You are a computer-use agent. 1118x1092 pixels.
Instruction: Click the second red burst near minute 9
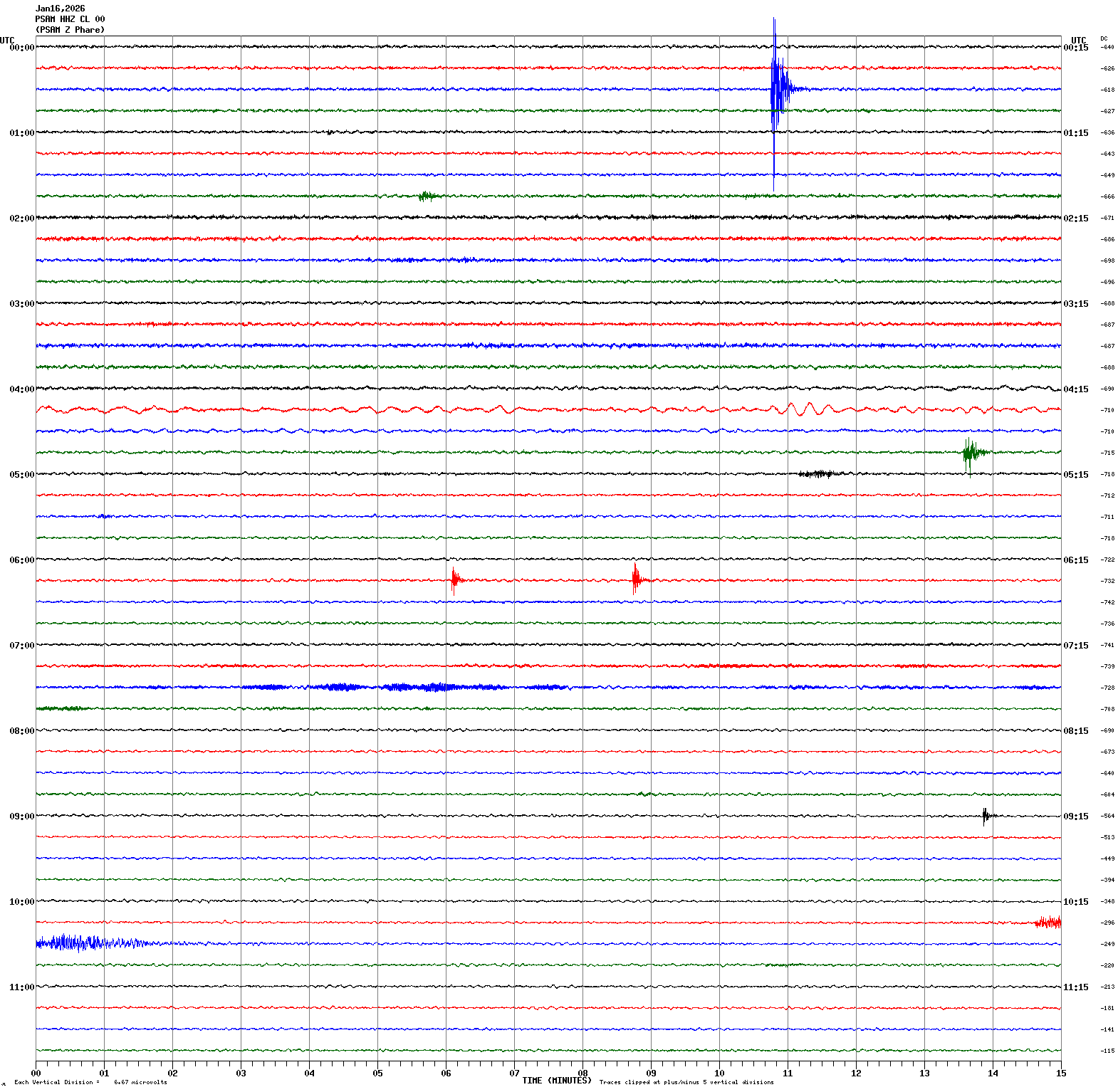tap(637, 579)
